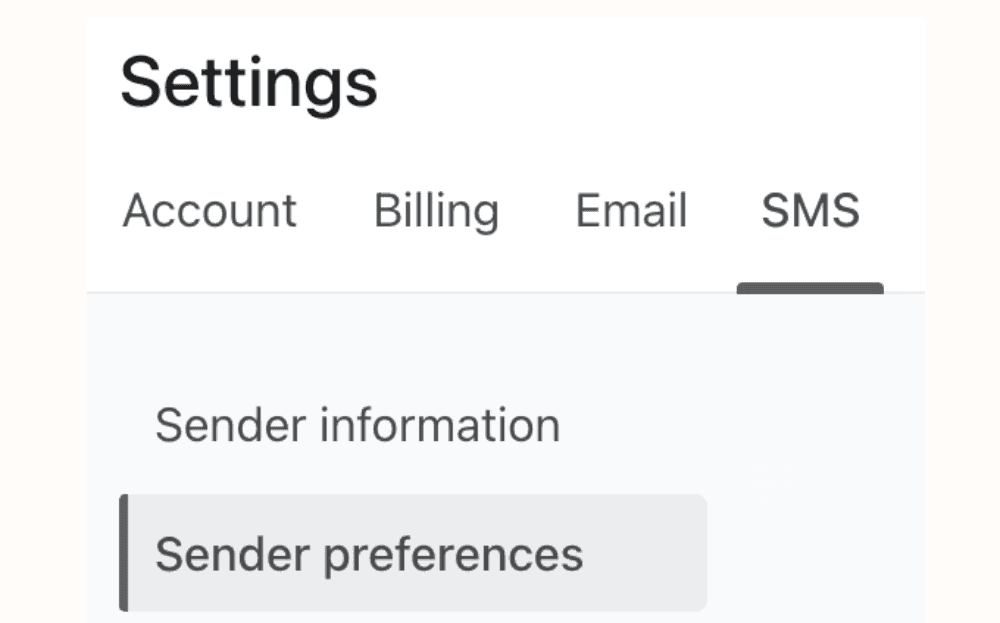Click the Sender preferences link

369,555
